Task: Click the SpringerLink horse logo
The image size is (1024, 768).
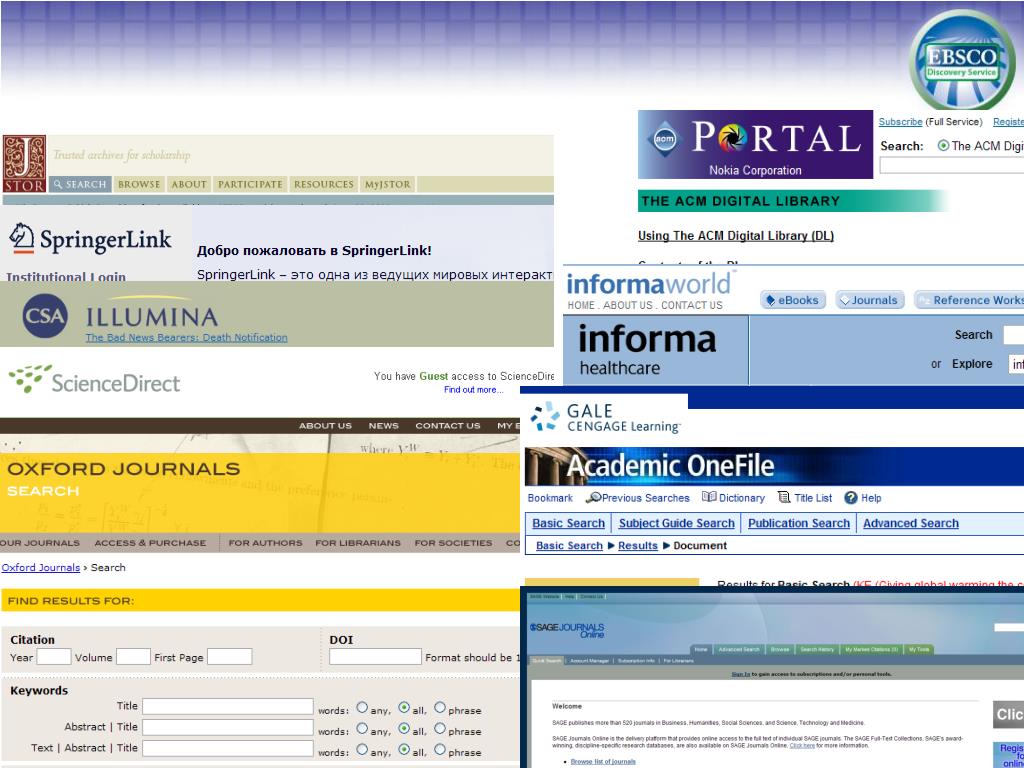Action: point(22,238)
